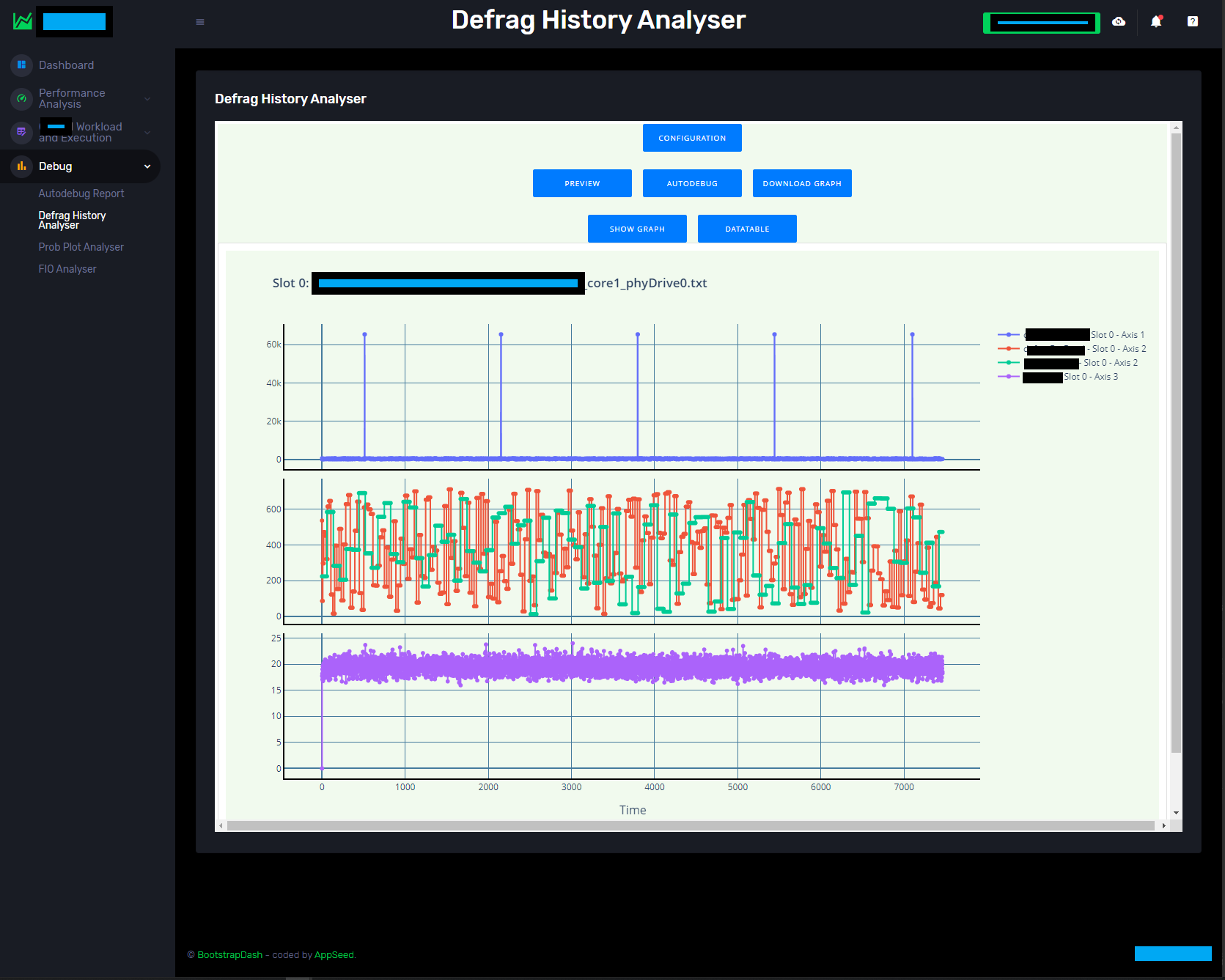This screenshot has width=1225, height=980.
Task: Toggle Slot 0 - Axis 3 legend trace
Action: tap(1058, 377)
